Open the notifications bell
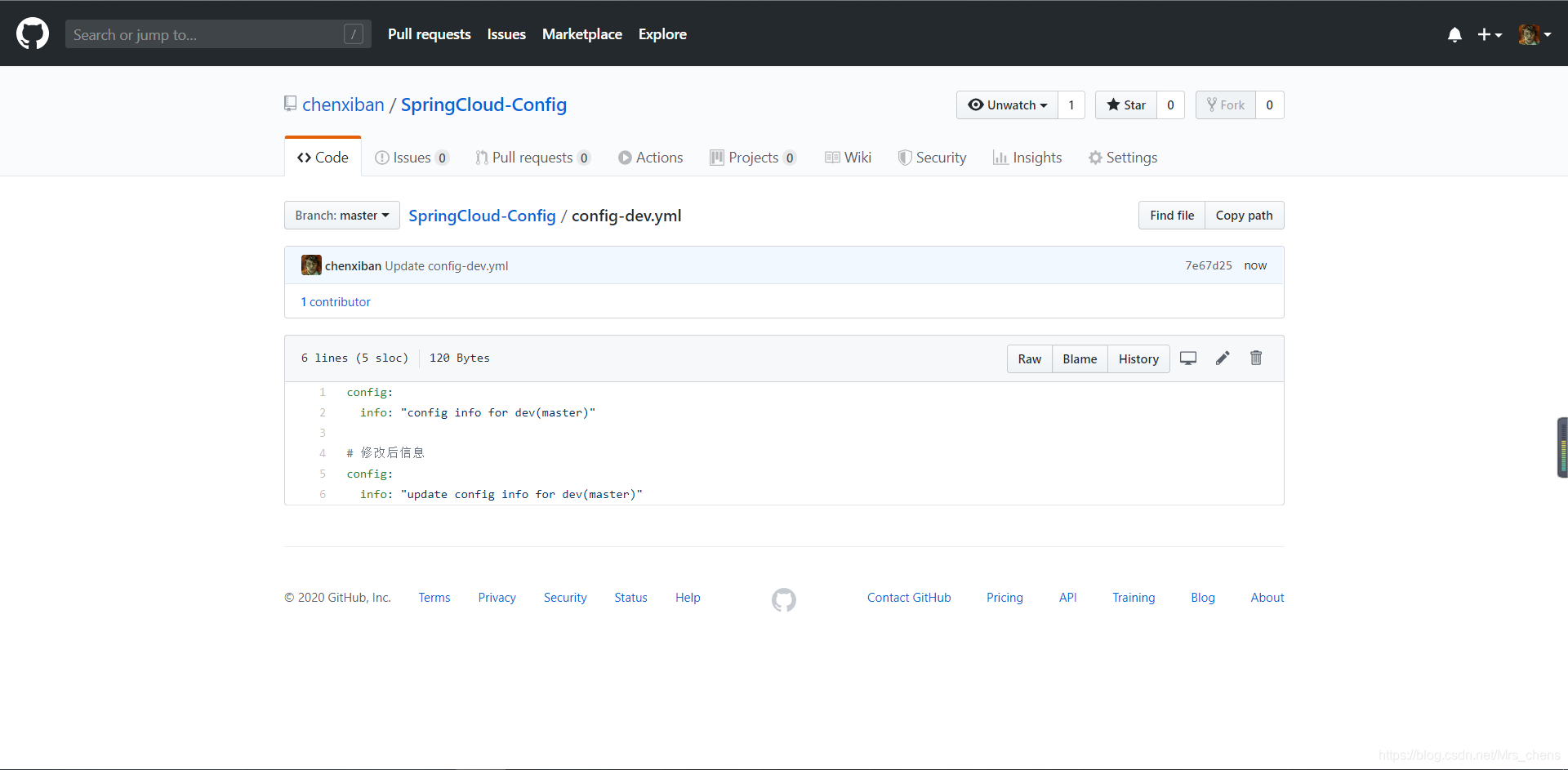1568x770 pixels. 1454,34
